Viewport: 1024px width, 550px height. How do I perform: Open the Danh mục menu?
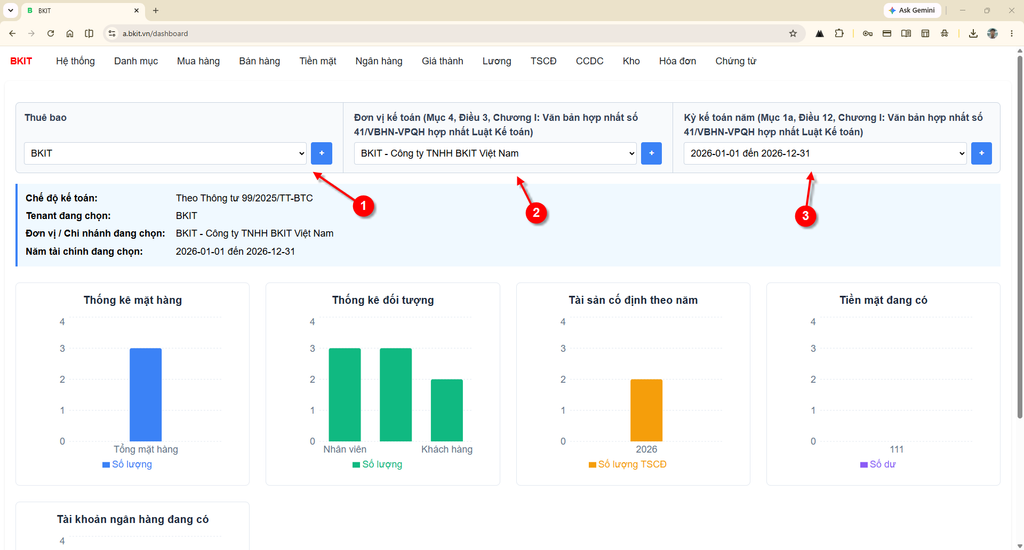[136, 61]
